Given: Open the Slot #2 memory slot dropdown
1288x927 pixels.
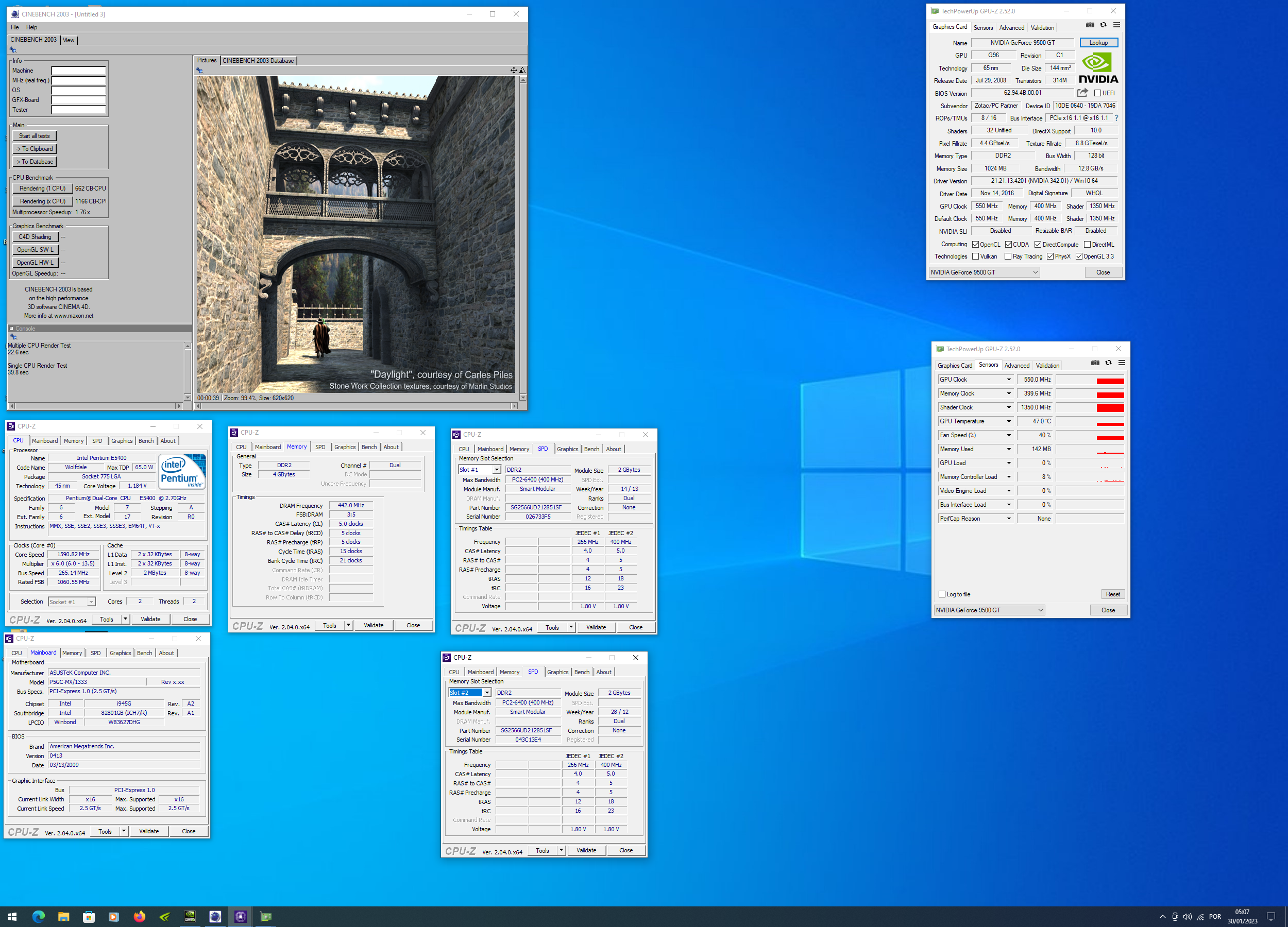Looking at the screenshot, I should tap(487, 693).
